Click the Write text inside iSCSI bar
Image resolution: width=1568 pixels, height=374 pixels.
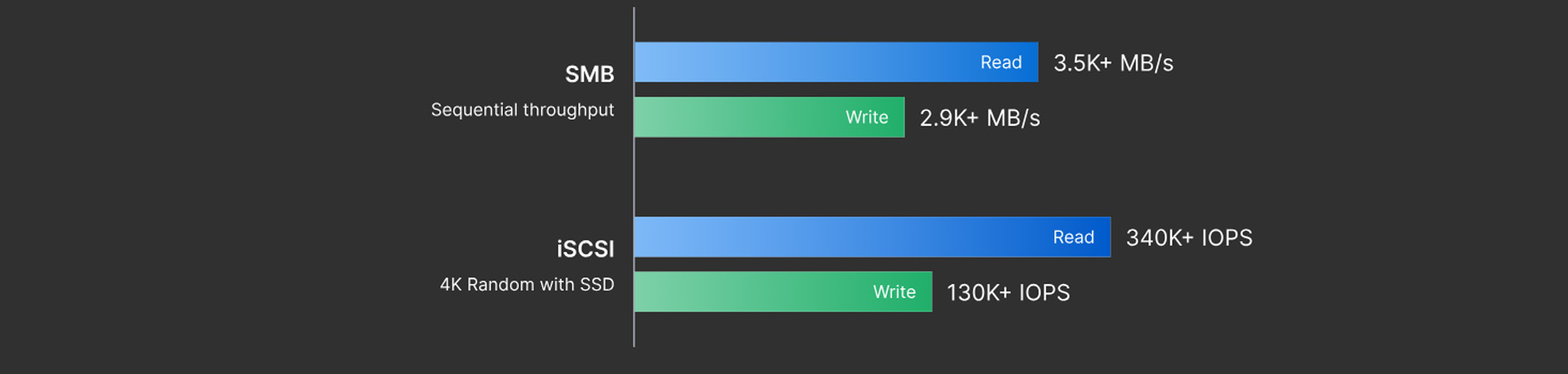(894, 292)
